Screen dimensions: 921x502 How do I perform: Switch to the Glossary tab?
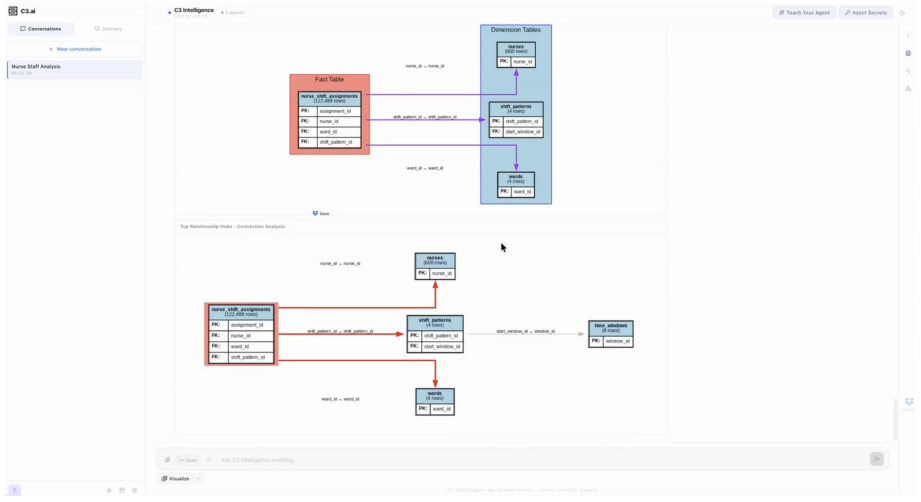(x=109, y=29)
